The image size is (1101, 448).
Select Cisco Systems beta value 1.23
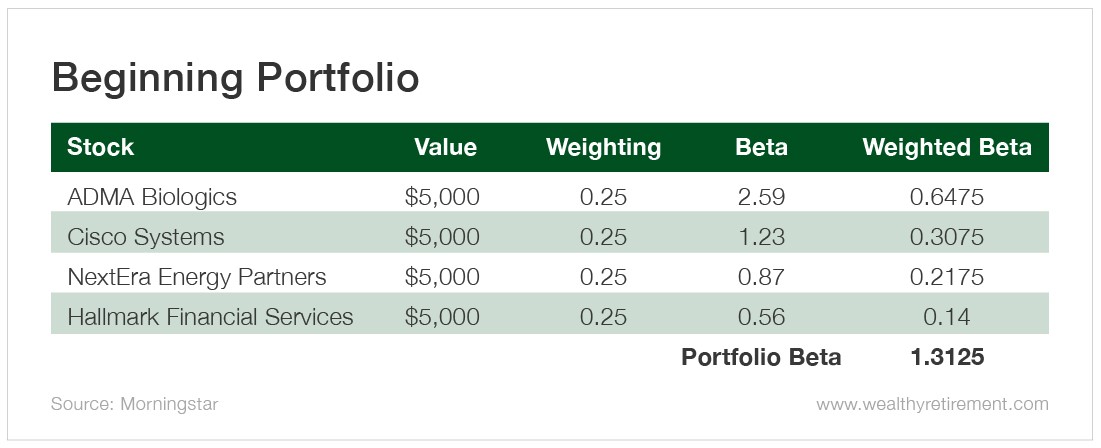coord(761,237)
